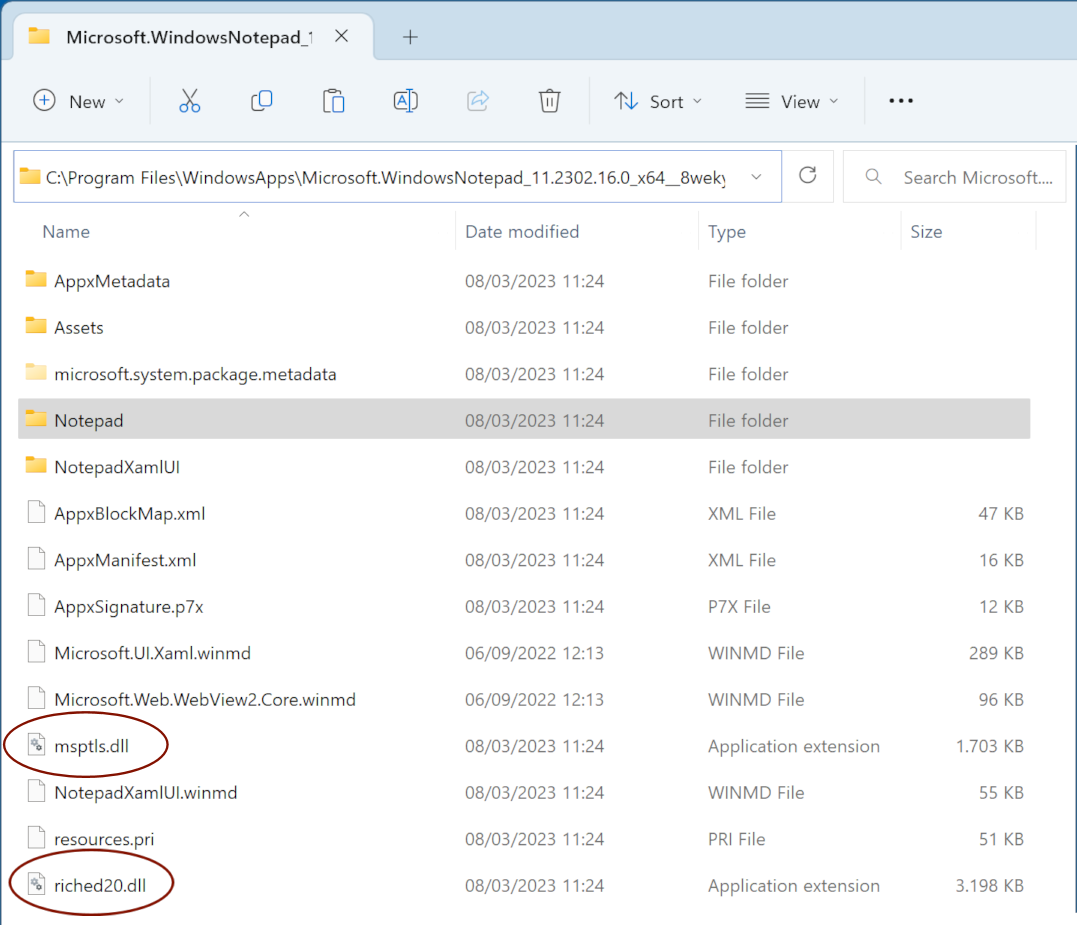This screenshot has width=1077, height=925.
Task: Open the New dropdown menu
Action: [79, 102]
